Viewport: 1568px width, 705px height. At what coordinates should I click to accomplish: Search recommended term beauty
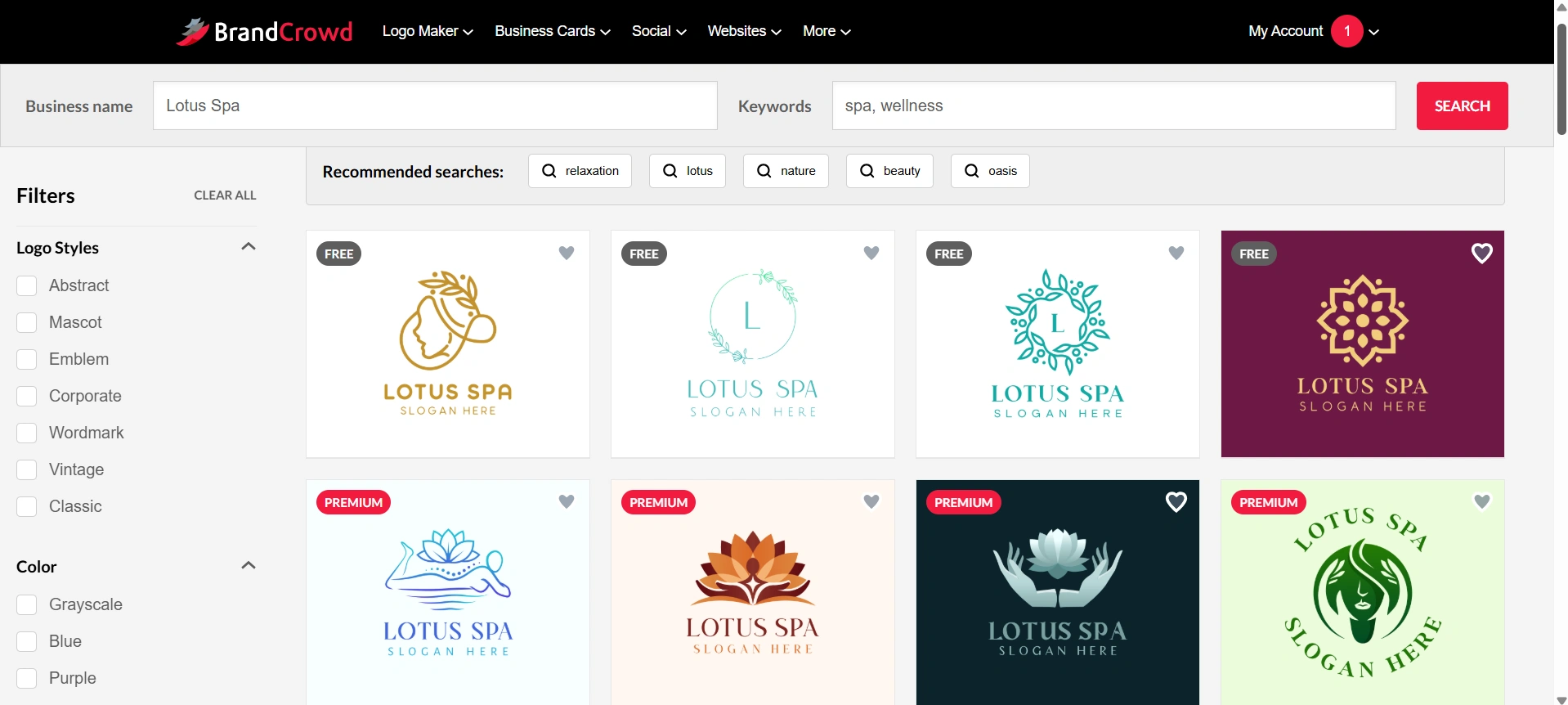[889, 171]
